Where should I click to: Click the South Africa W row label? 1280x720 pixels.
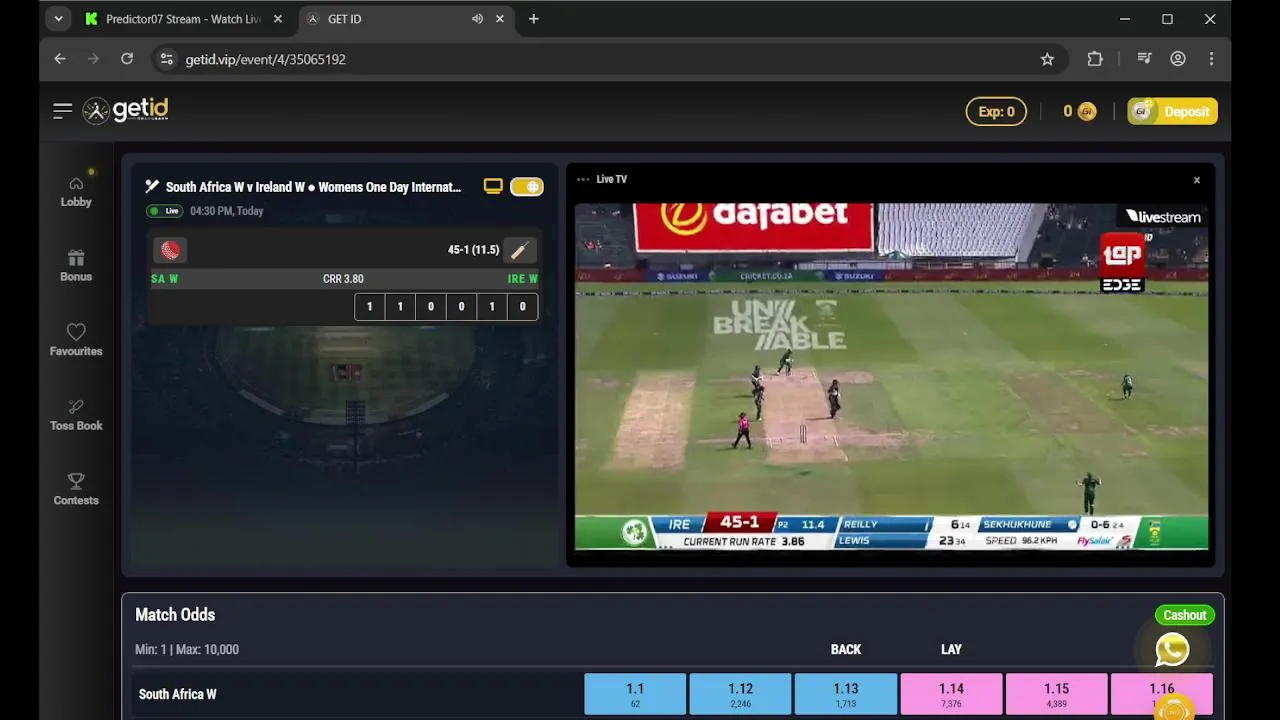pos(177,694)
